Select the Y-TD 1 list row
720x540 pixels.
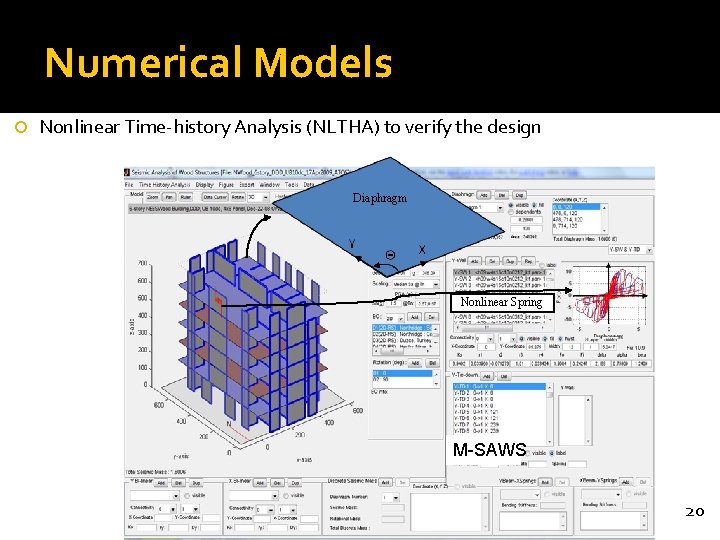tap(500, 387)
